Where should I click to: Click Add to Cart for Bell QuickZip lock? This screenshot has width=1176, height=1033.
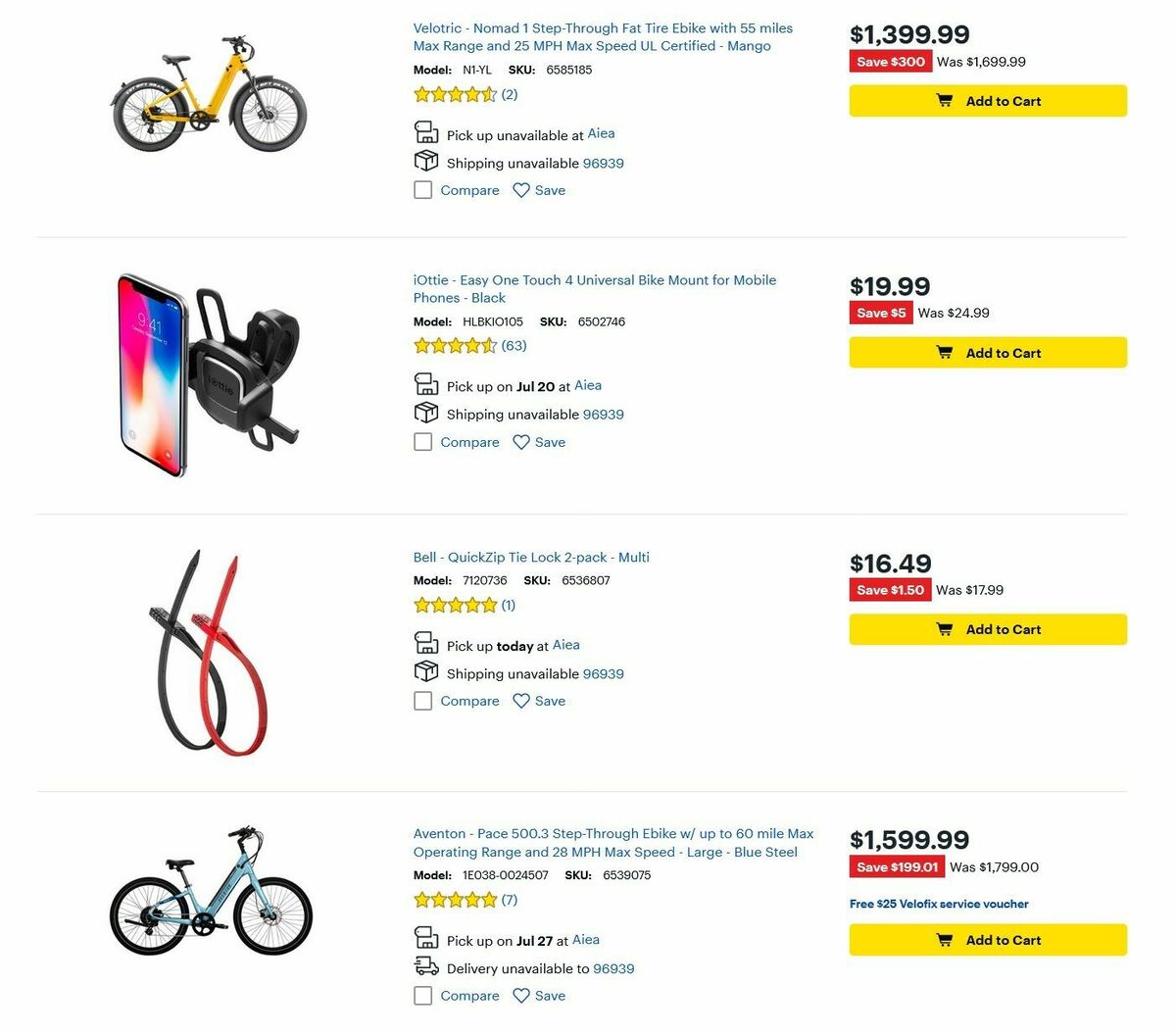click(x=987, y=628)
